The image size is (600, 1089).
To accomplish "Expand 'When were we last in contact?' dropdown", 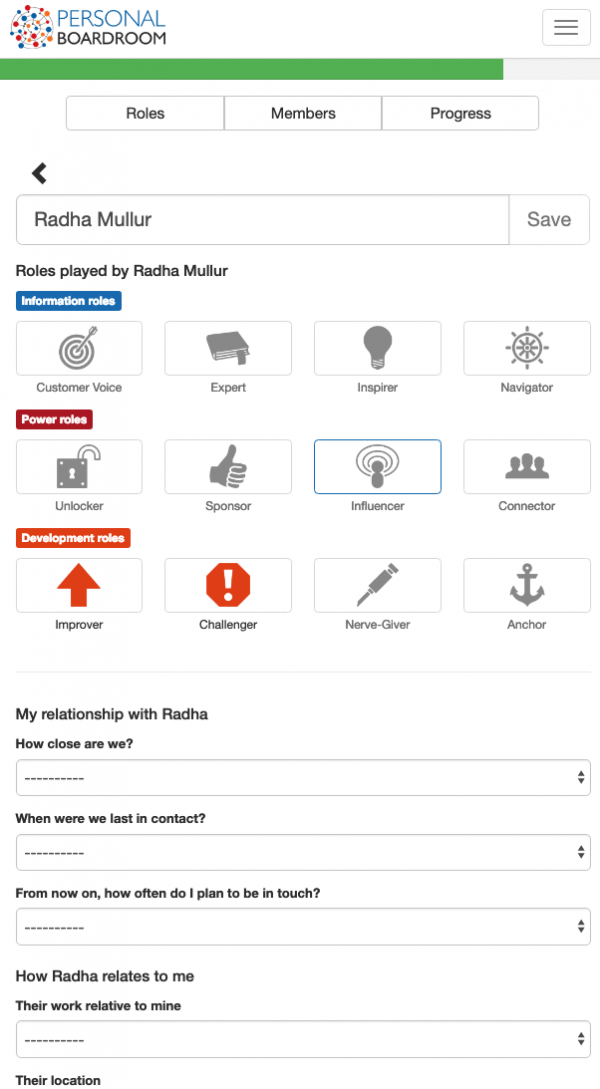I will point(303,852).
